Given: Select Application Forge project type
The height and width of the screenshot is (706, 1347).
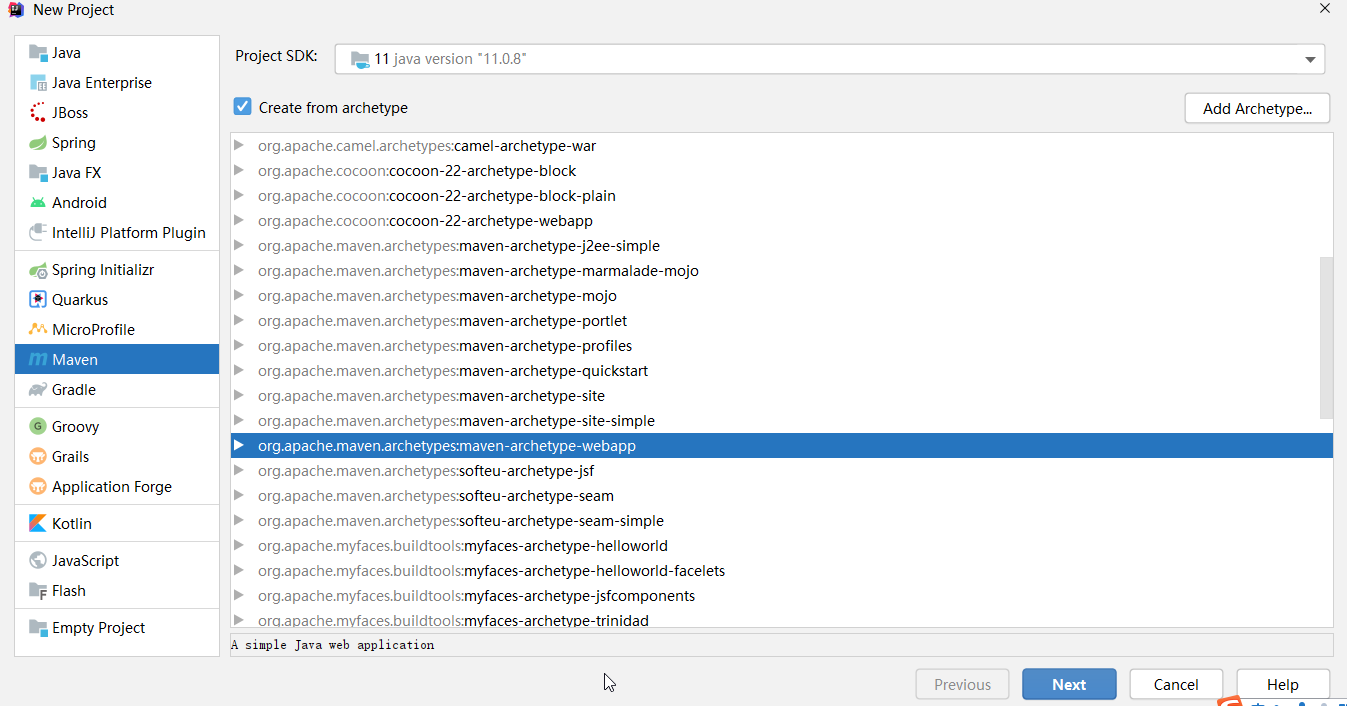Looking at the screenshot, I should click(117, 487).
